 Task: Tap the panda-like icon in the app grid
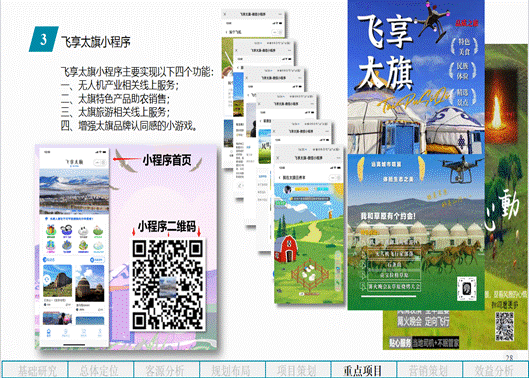[x=66, y=231]
